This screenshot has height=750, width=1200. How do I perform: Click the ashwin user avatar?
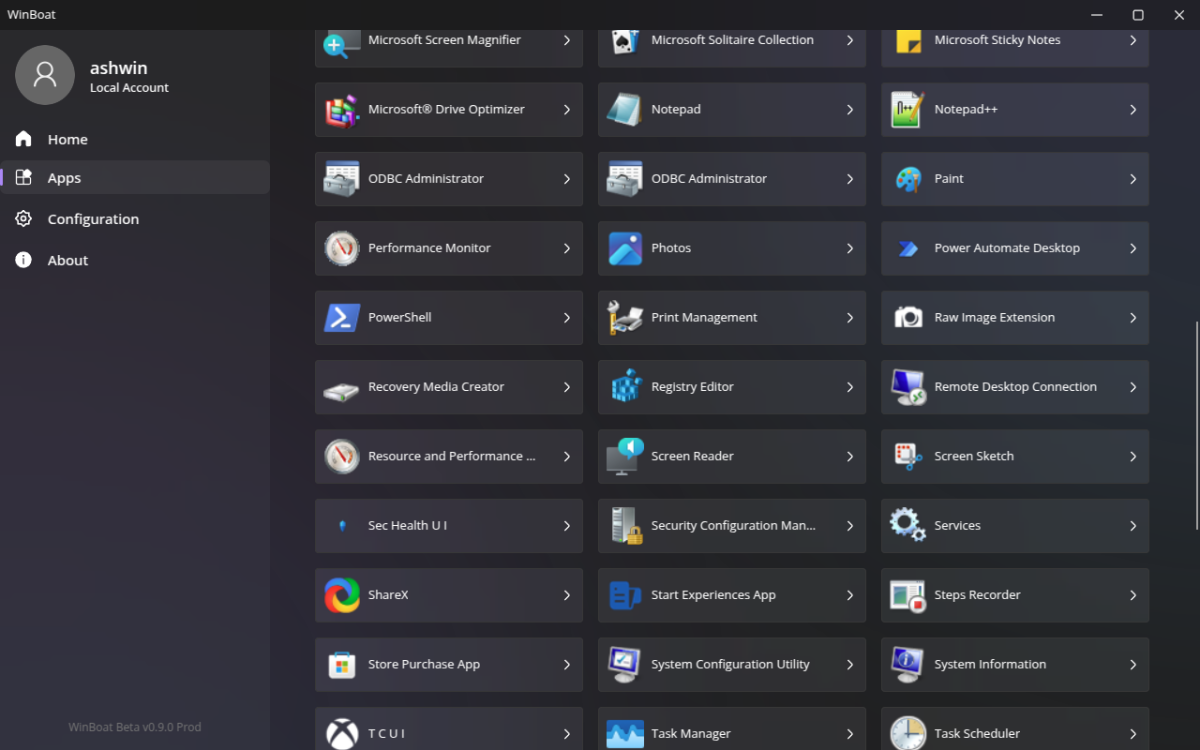[45, 75]
